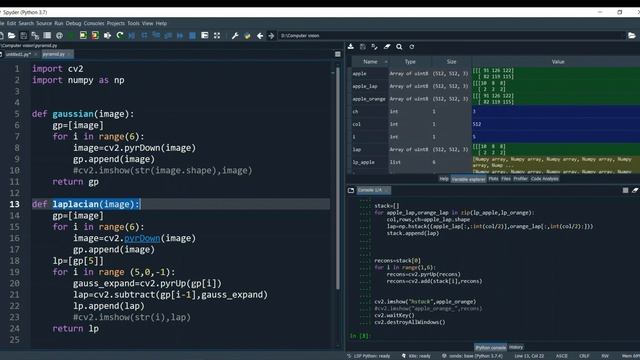Clear the console with the eraser icon
This screenshot has width=640, height=360.
click(x=635, y=190)
